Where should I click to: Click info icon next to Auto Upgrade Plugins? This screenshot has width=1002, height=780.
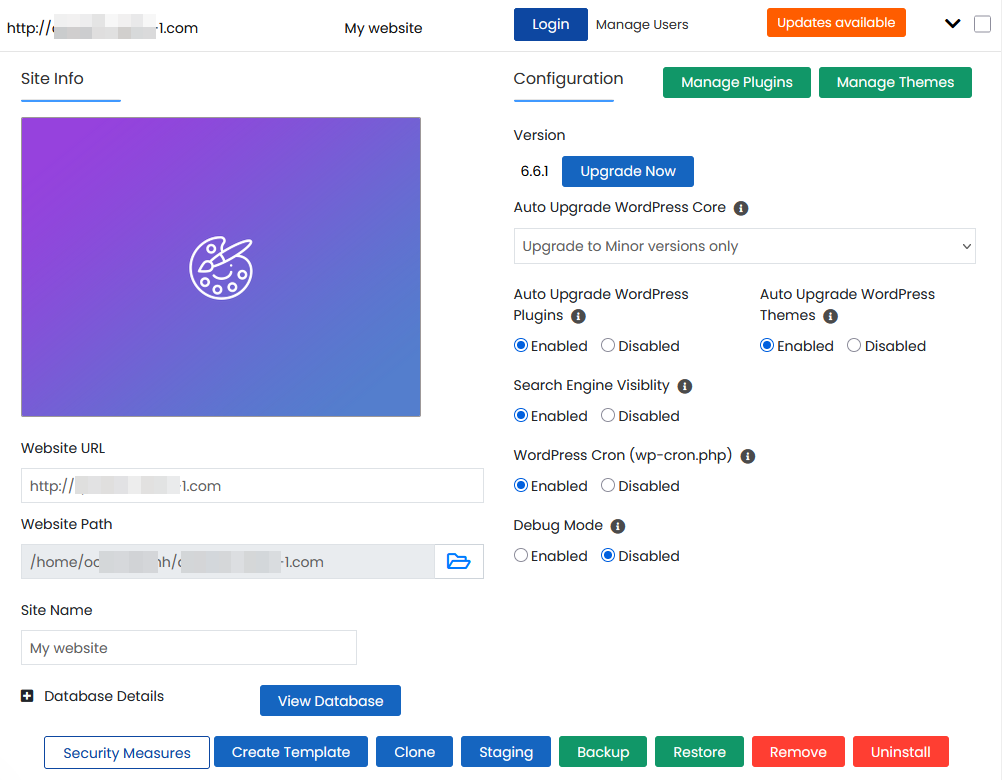point(578,316)
